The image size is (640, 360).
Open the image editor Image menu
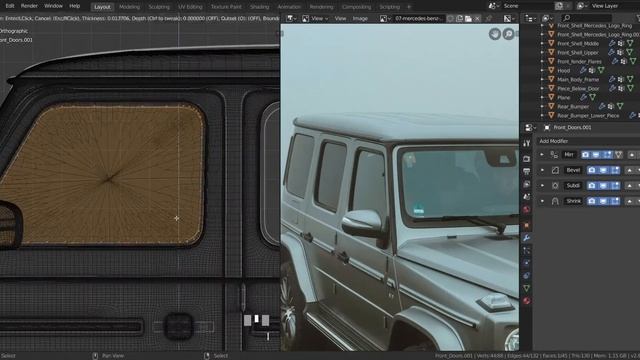click(360, 18)
